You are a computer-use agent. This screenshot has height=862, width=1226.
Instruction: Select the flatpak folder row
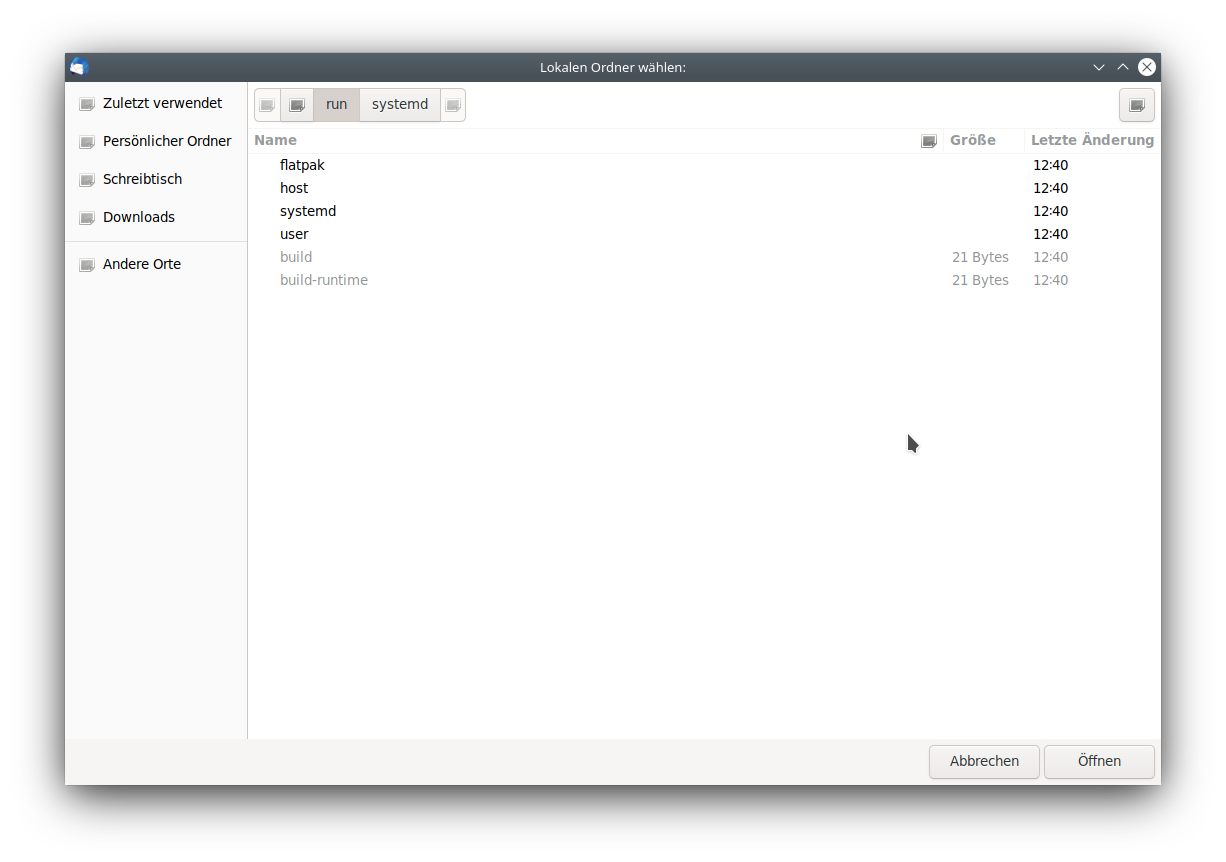coord(704,165)
